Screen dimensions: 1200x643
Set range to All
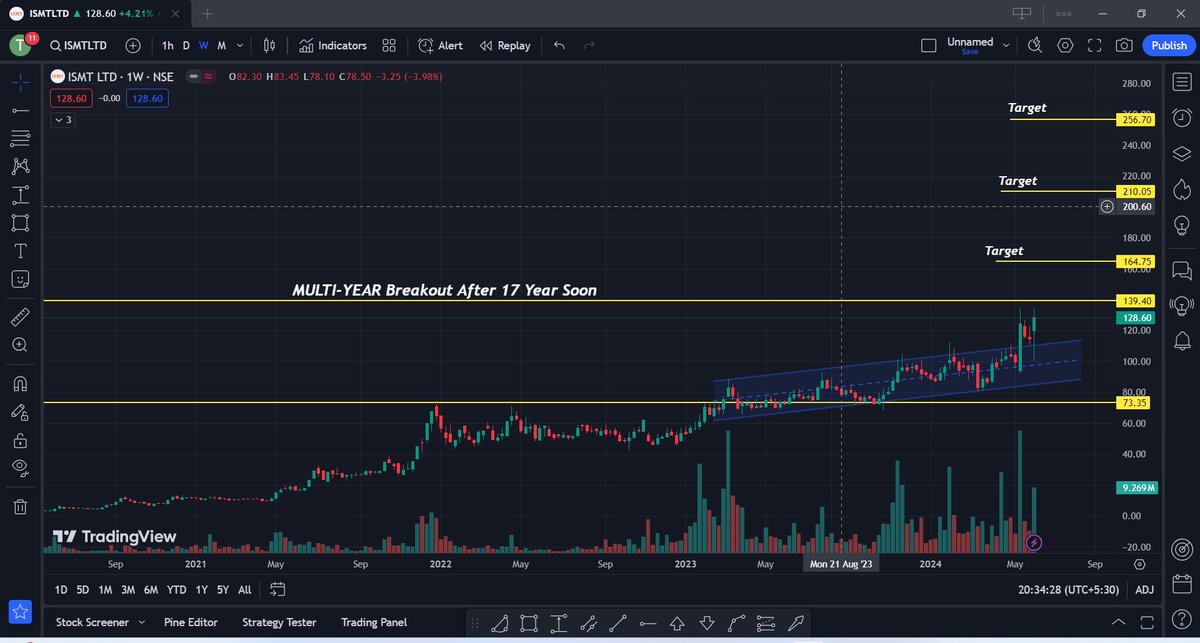point(245,590)
